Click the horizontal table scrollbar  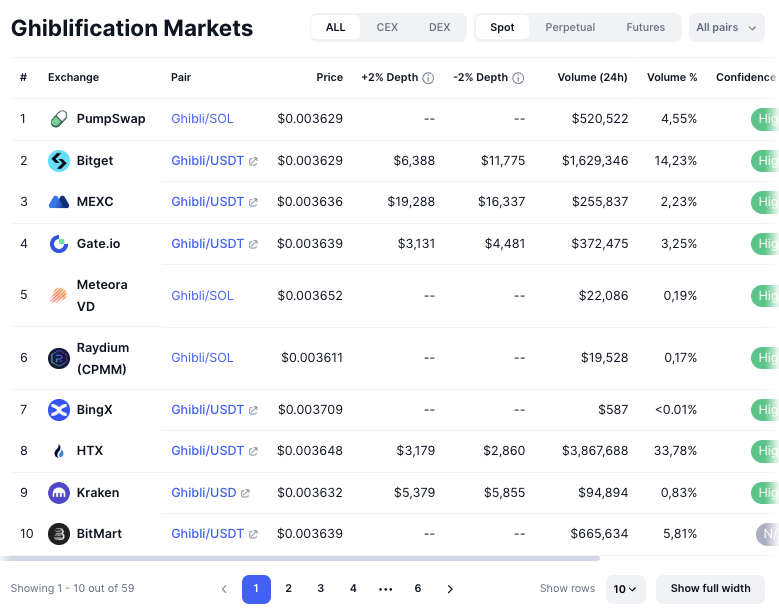tap(300, 558)
